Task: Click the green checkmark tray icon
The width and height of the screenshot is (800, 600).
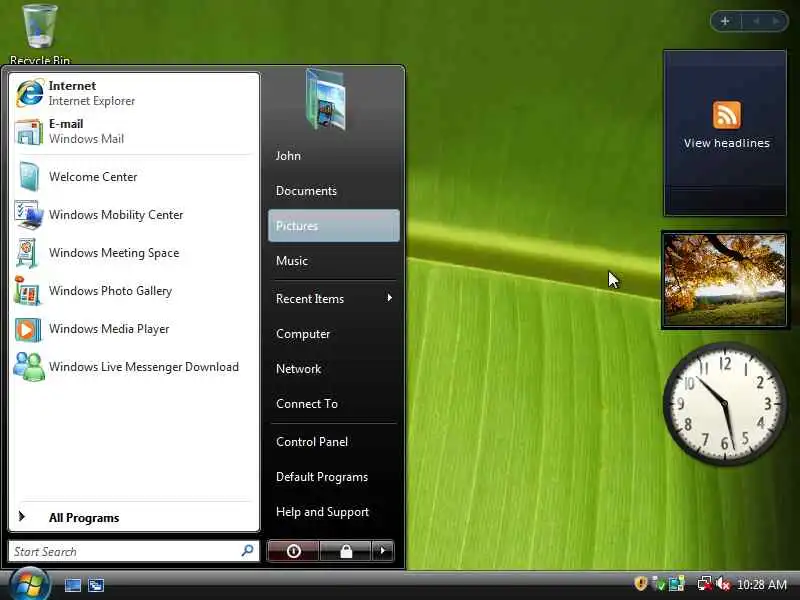Action: pyautogui.click(x=659, y=585)
